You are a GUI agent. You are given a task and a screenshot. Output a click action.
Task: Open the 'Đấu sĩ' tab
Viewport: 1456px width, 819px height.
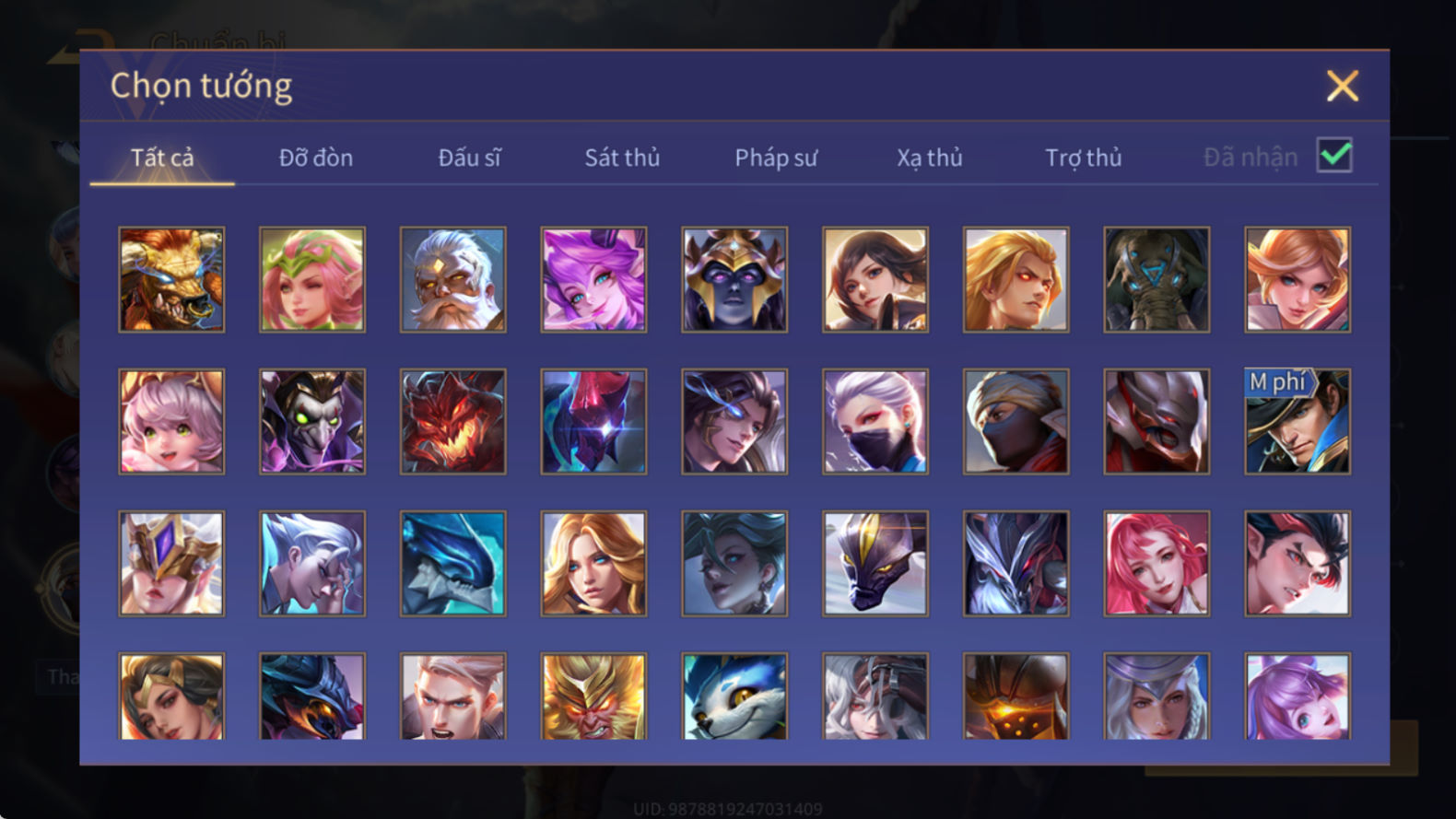pyautogui.click(x=469, y=158)
